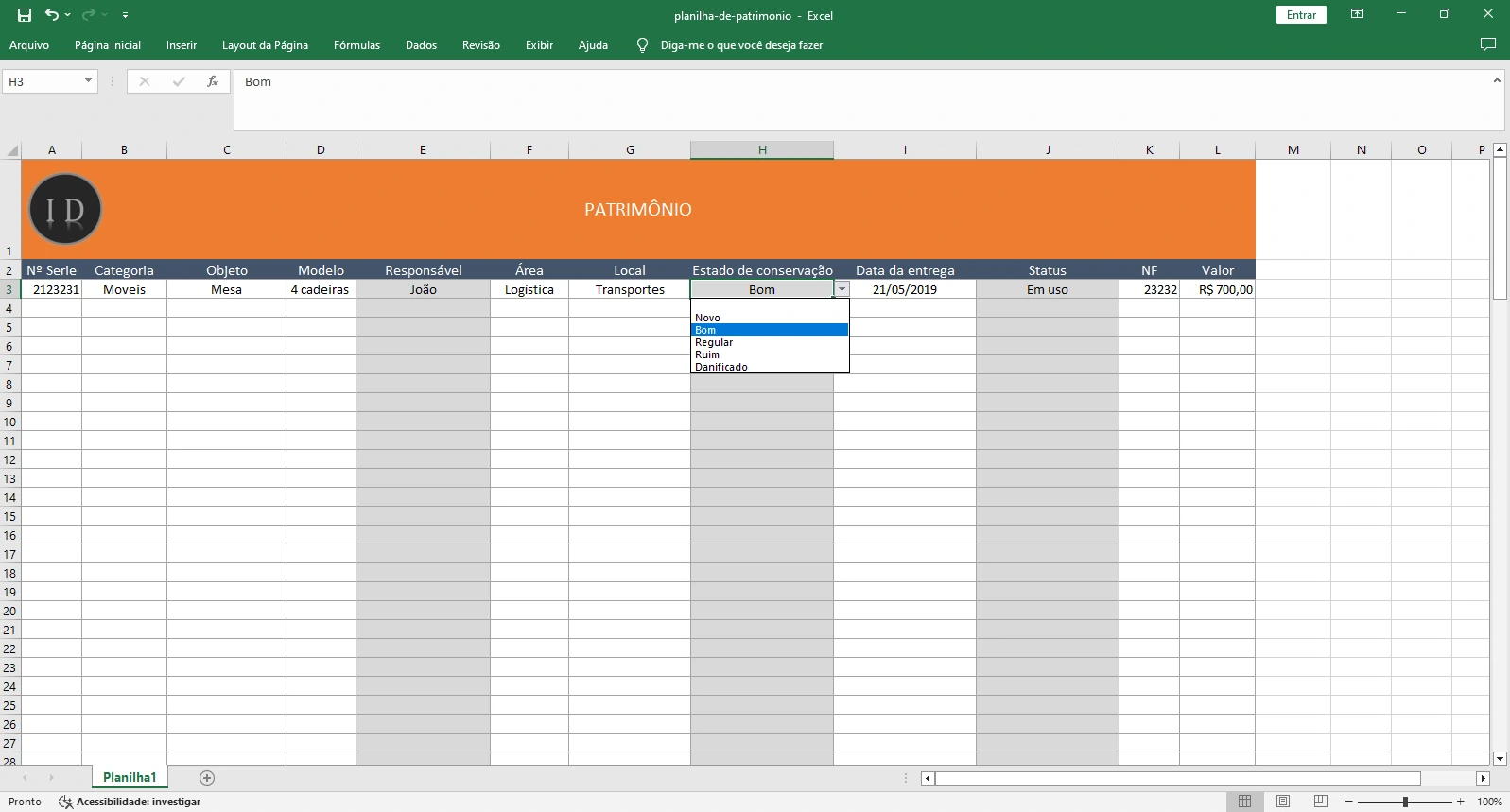Expand the Name Box dropdown arrow
This screenshot has width=1510, height=812.
pos(88,82)
